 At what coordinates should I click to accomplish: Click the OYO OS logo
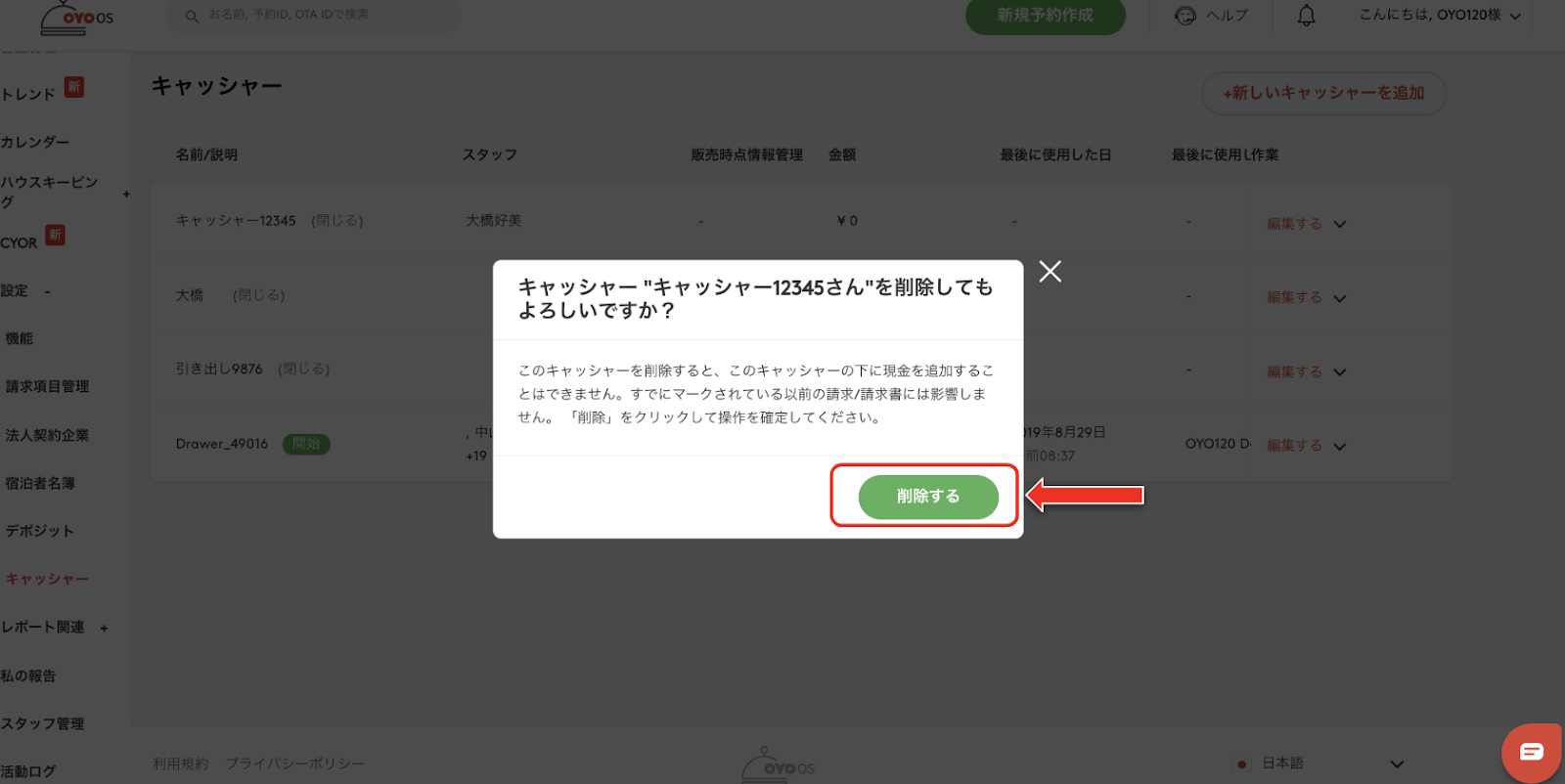point(77,18)
